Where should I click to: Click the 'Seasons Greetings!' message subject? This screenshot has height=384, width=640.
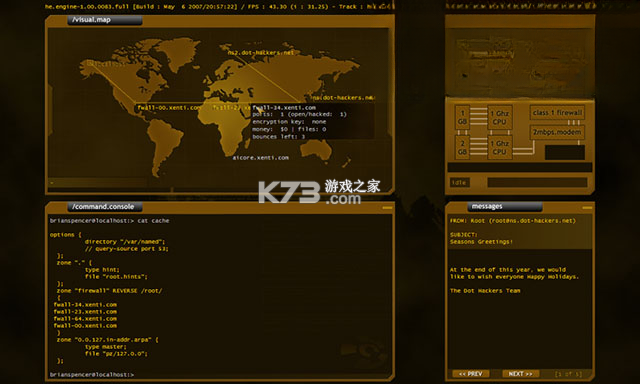481,242
